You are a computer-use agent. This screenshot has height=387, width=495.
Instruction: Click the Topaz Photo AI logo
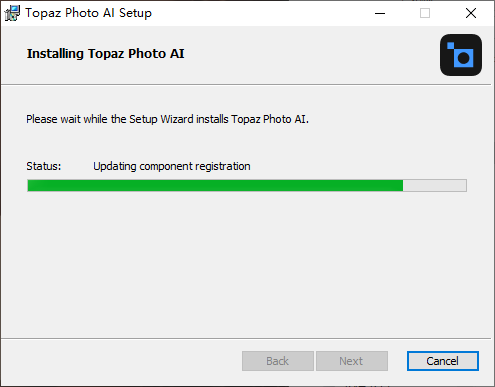[x=461, y=55]
